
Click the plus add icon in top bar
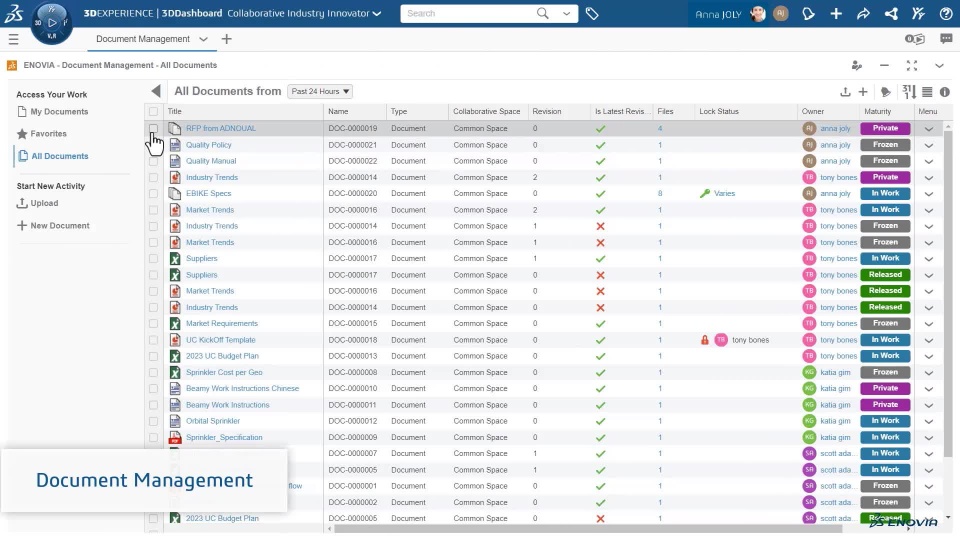click(x=836, y=13)
